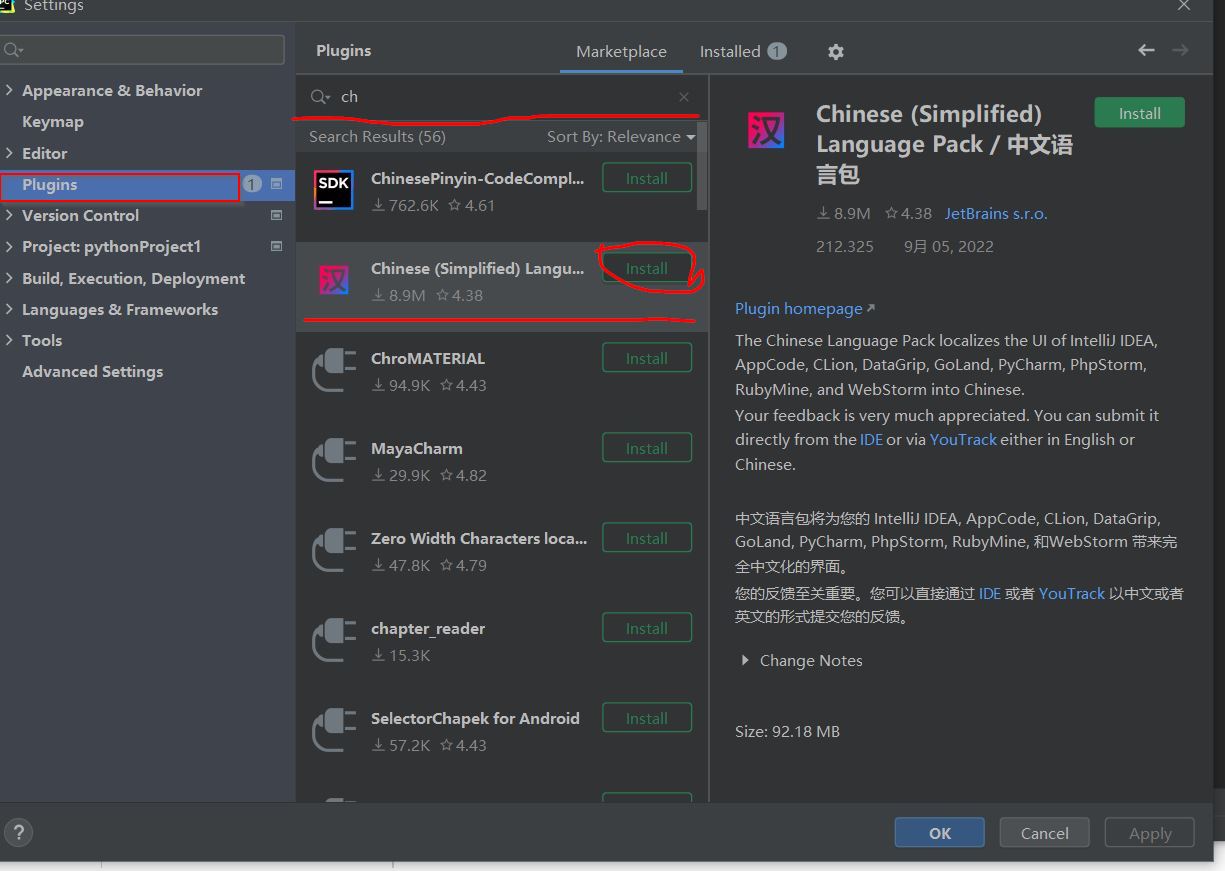The width and height of the screenshot is (1225, 871).
Task: Expand Build, Execution, Deployment section
Action: [9, 278]
